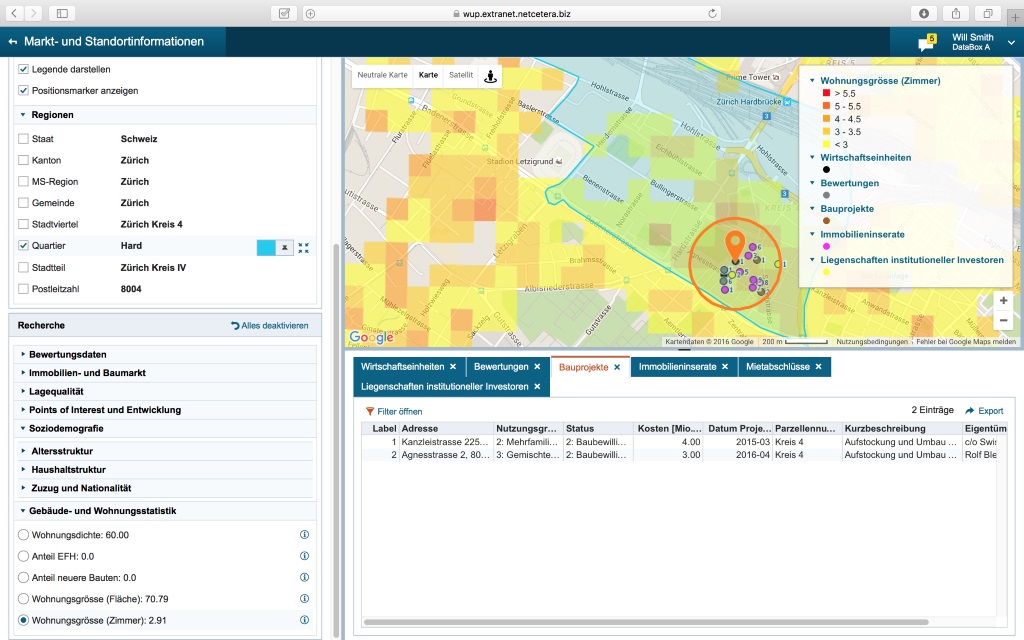
Task: Show info for Wohnungsgrösse (Fläche)
Action: click(304, 599)
